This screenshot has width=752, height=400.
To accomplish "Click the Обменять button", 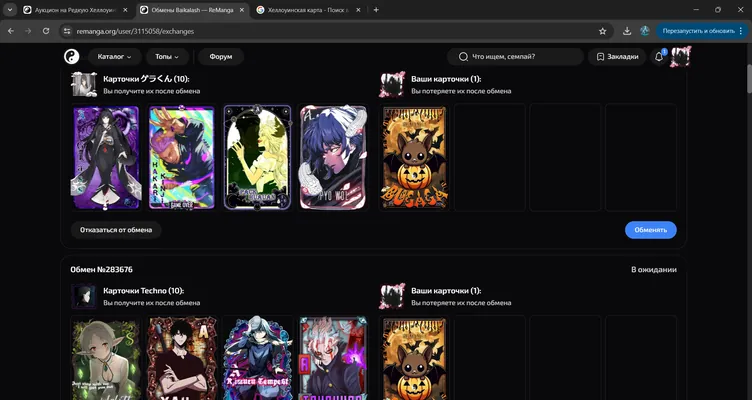I will (650, 230).
